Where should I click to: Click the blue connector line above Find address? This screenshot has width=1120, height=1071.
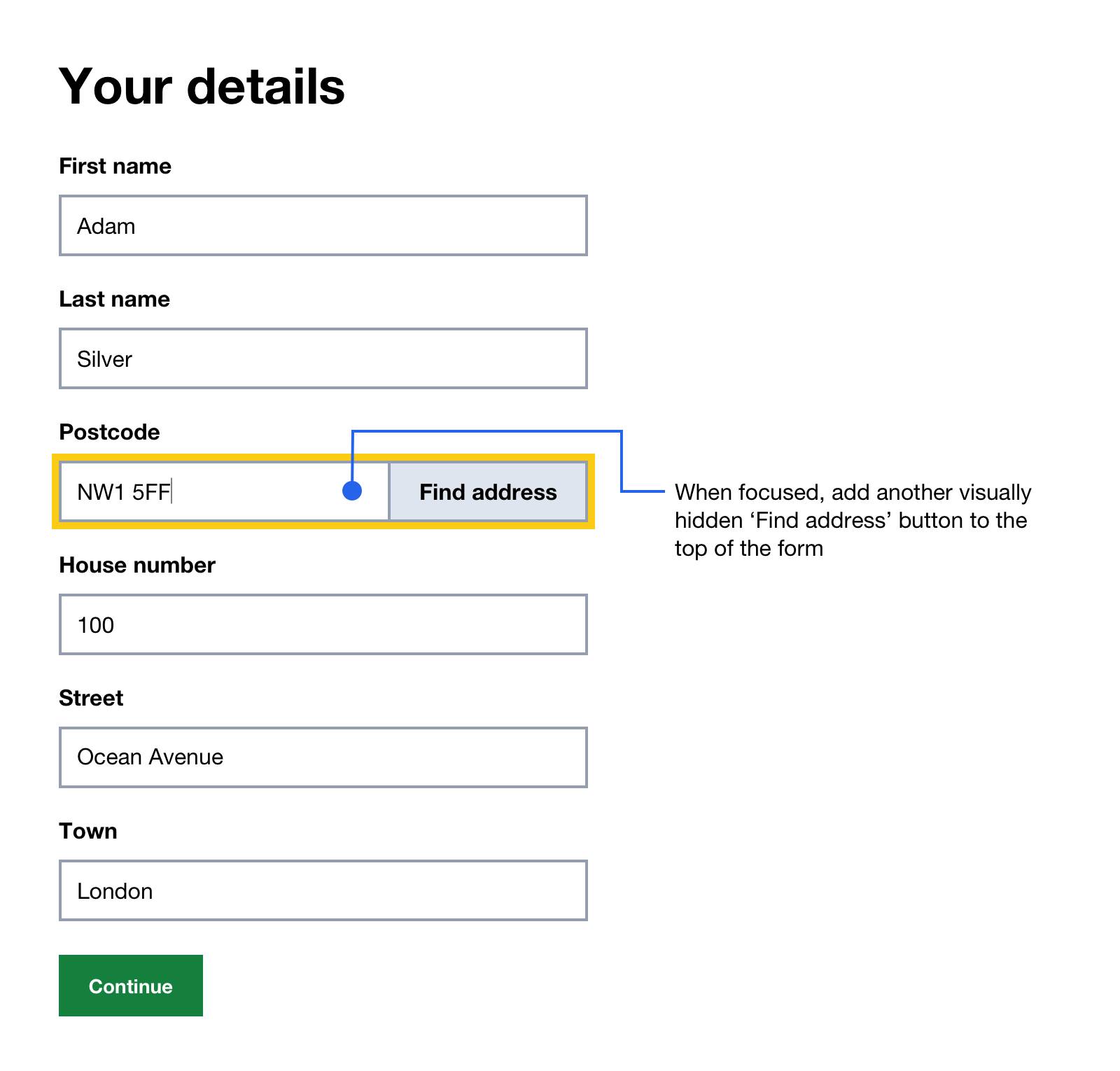(x=490, y=431)
